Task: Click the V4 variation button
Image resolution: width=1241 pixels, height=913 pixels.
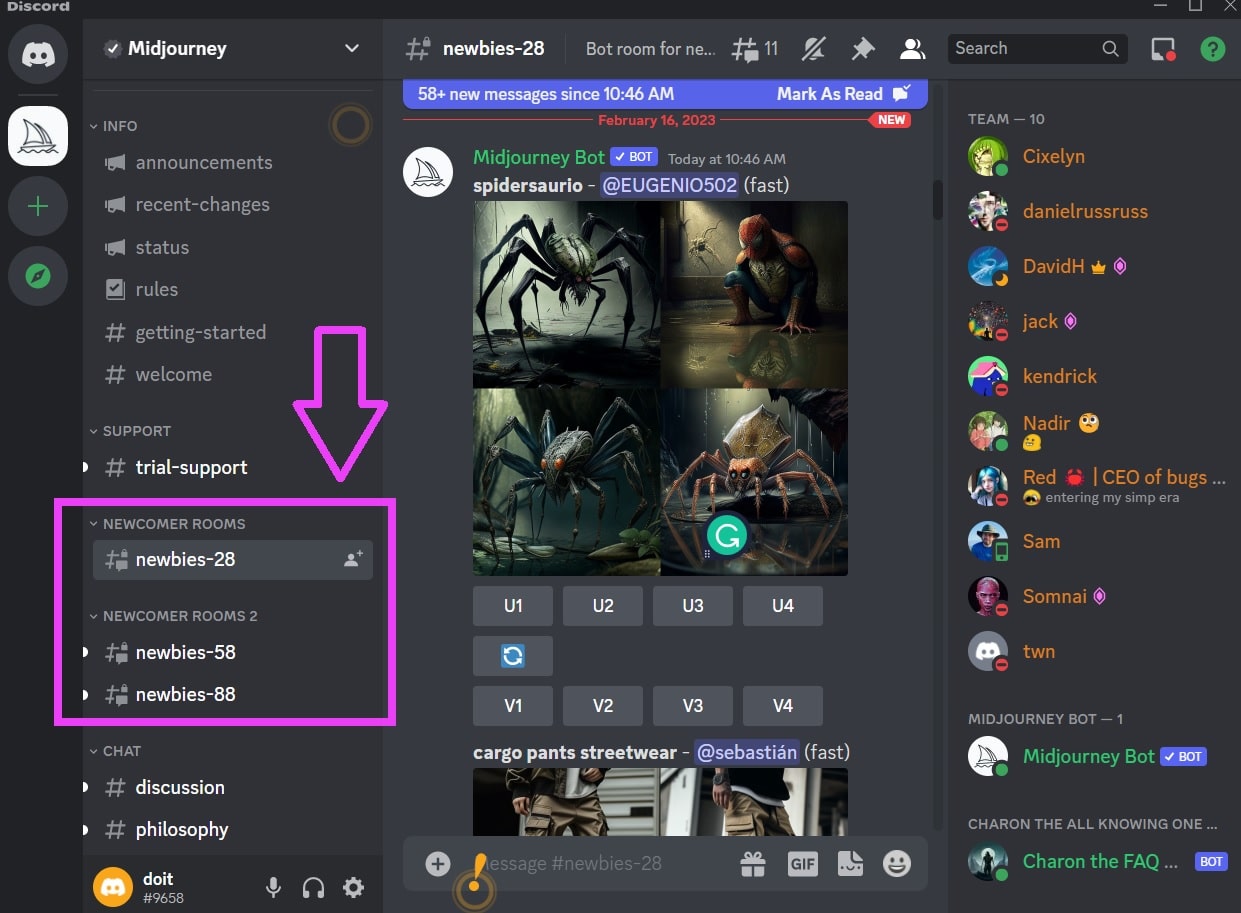Action: 783,706
